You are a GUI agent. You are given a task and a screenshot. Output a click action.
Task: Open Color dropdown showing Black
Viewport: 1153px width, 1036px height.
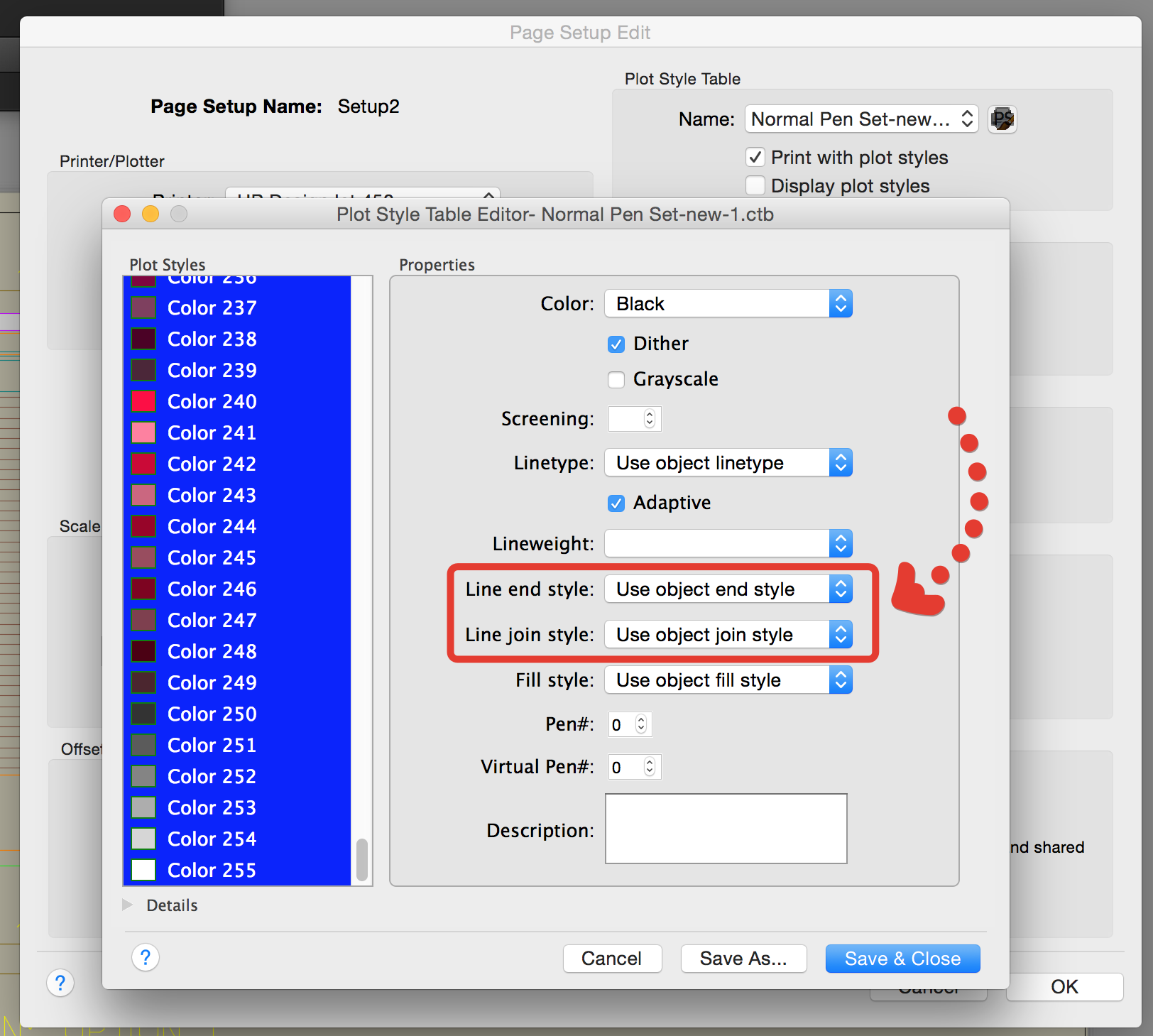click(x=728, y=304)
